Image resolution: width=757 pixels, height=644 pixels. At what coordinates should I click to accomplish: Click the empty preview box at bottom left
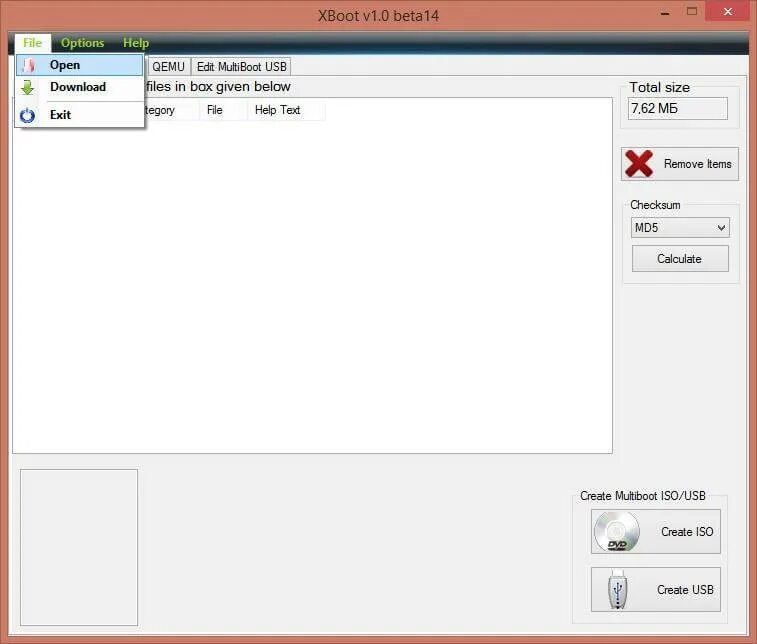click(x=79, y=547)
